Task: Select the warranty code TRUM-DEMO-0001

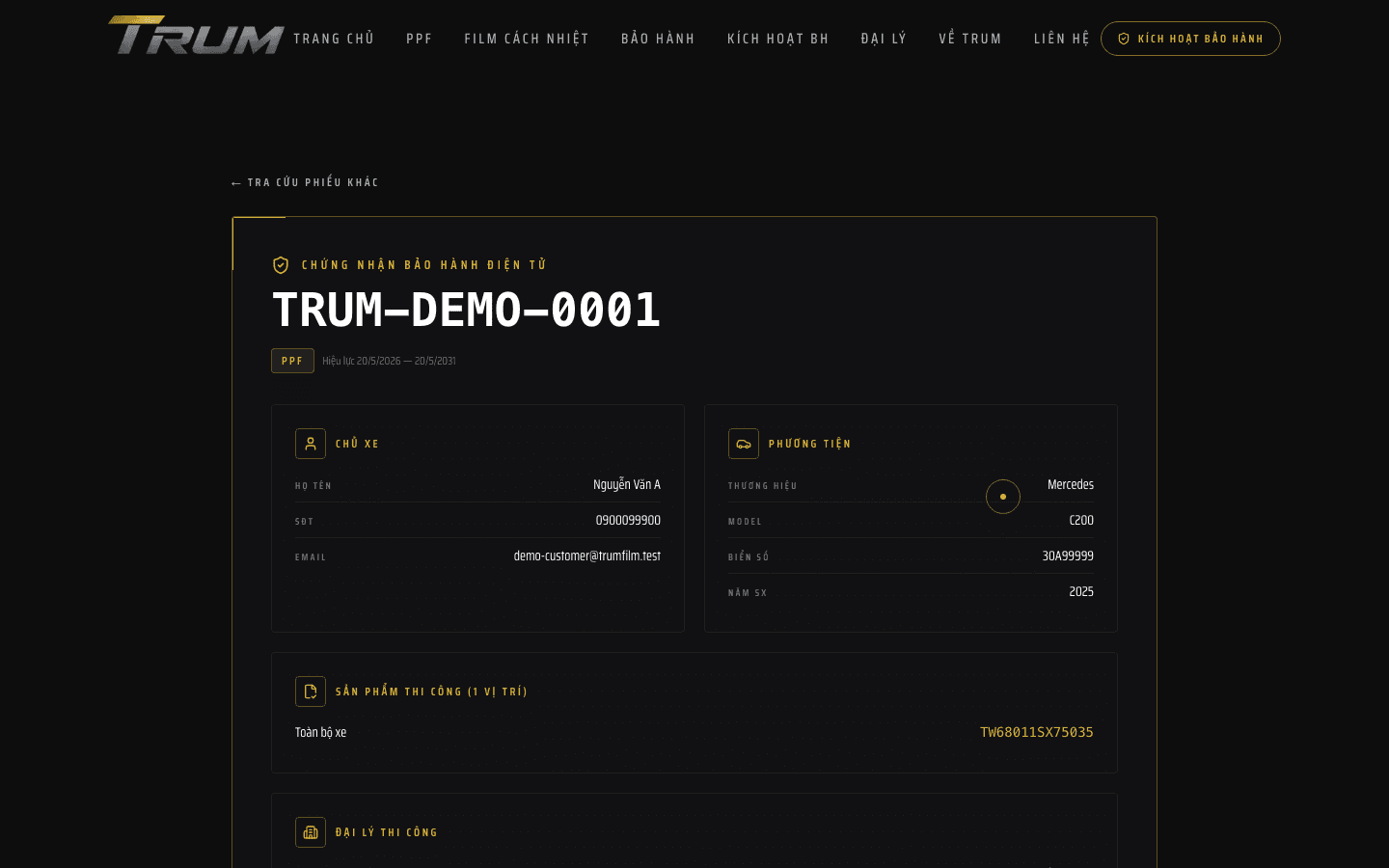Action: click(466, 310)
